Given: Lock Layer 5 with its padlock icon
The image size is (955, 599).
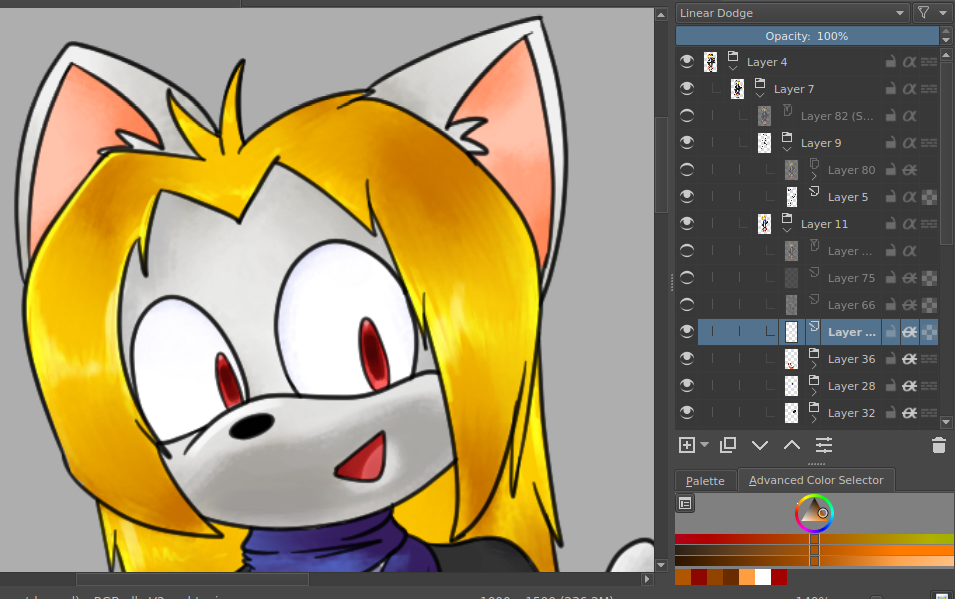Looking at the screenshot, I should point(890,197).
